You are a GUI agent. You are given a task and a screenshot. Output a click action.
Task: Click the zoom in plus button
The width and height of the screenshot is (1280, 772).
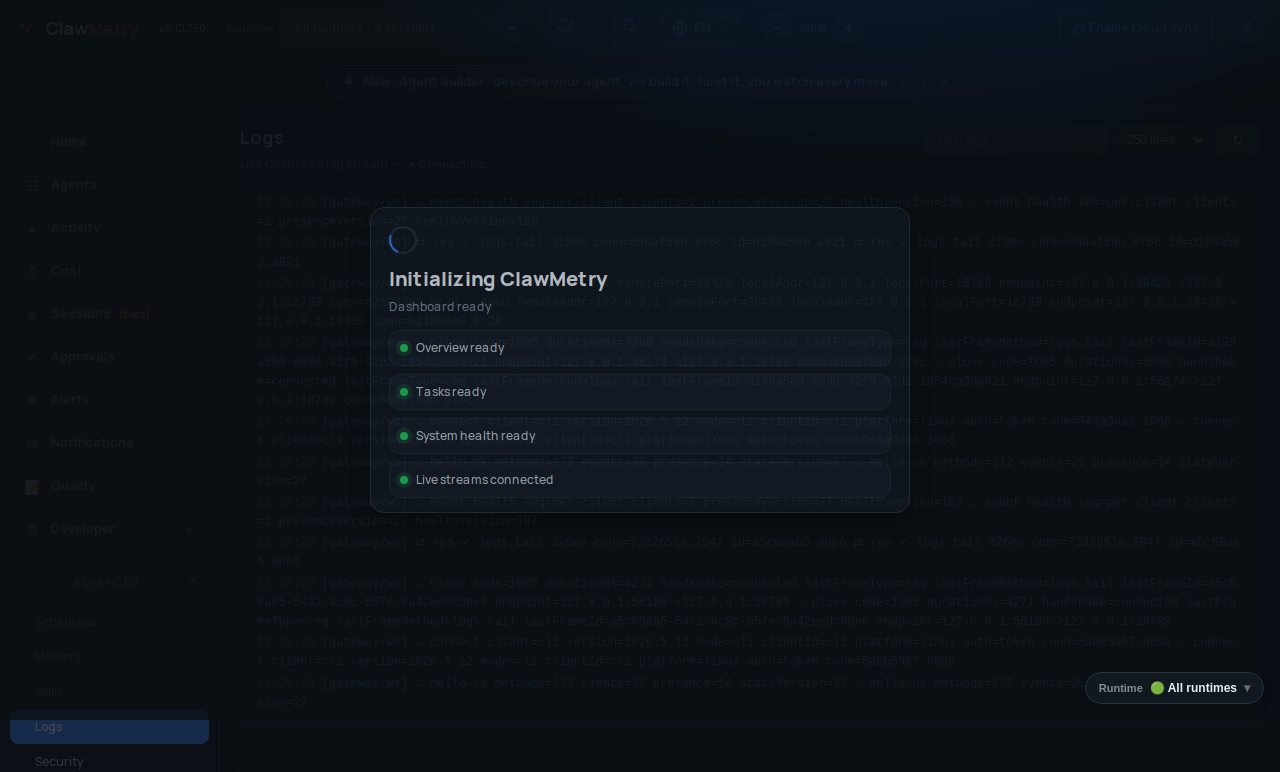849,28
